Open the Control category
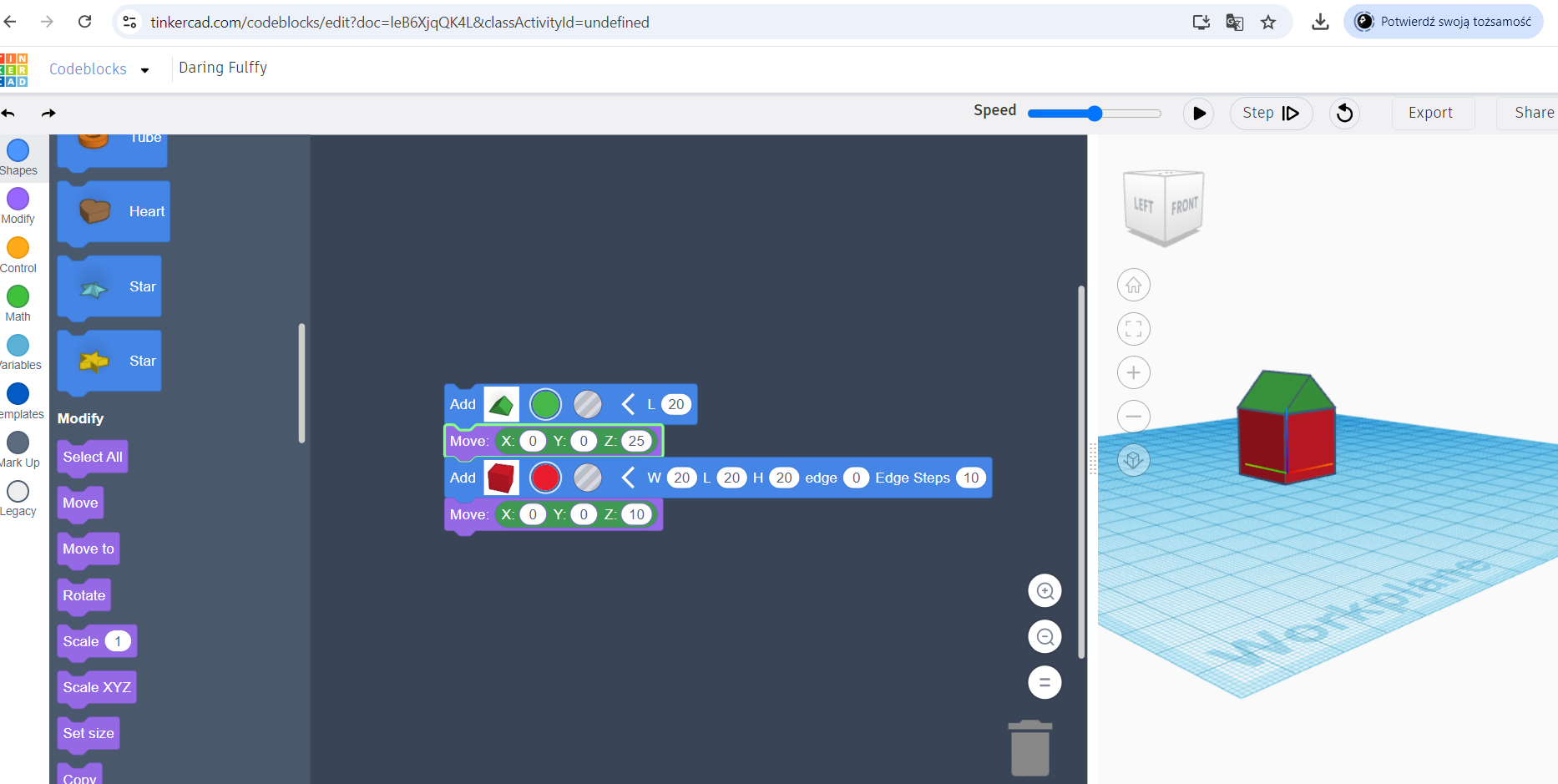The width and height of the screenshot is (1558, 784). point(18,255)
